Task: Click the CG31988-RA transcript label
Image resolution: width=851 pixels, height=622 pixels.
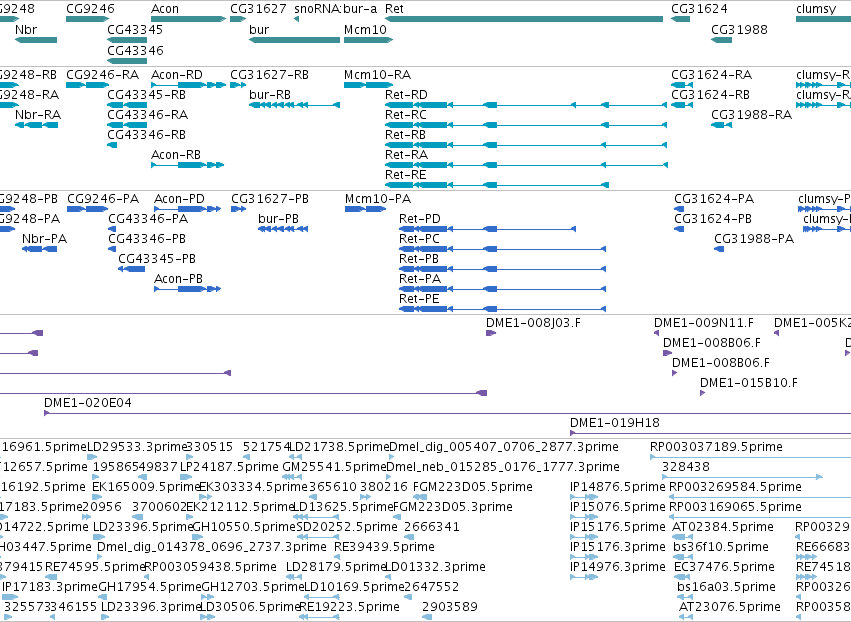Action: [752, 115]
